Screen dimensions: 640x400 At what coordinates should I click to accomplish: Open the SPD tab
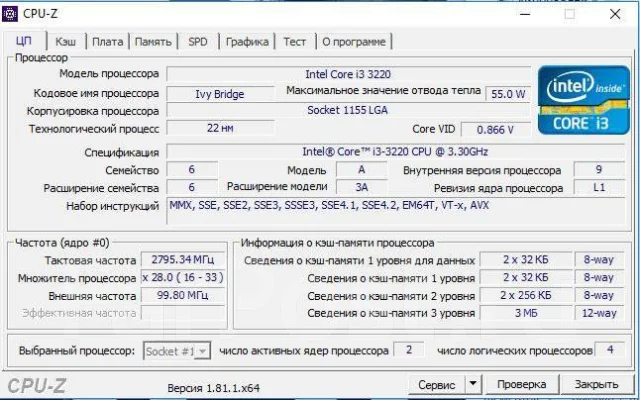(x=198, y=42)
